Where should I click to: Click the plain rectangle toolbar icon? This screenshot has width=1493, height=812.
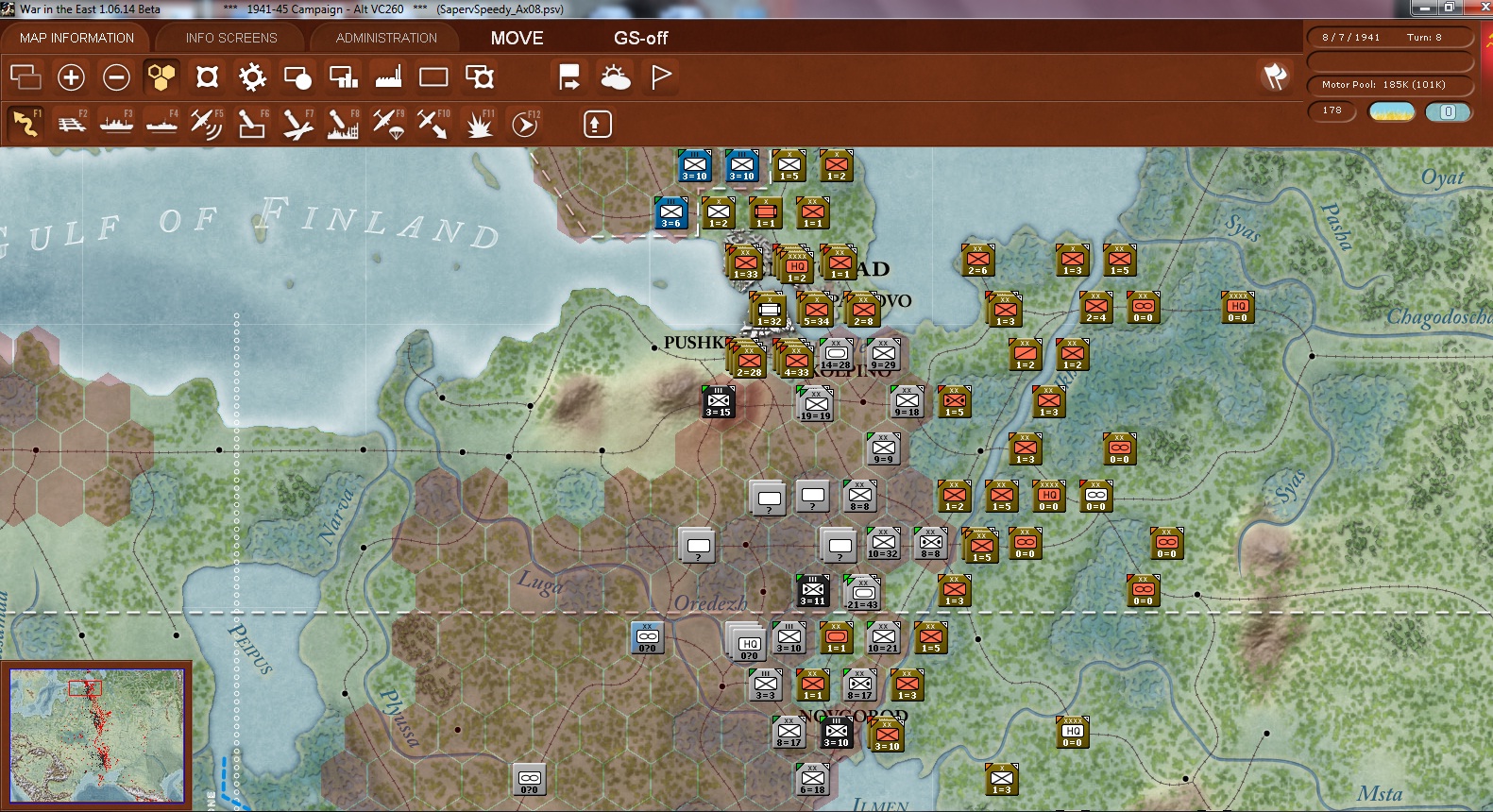433,76
